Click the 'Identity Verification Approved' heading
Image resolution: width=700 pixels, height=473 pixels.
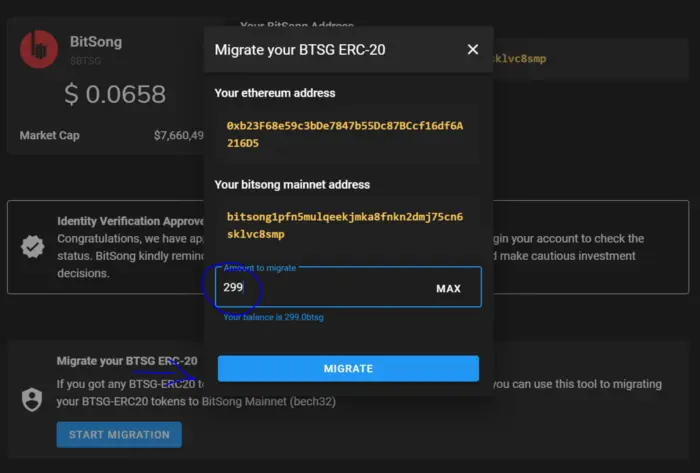(x=130, y=221)
